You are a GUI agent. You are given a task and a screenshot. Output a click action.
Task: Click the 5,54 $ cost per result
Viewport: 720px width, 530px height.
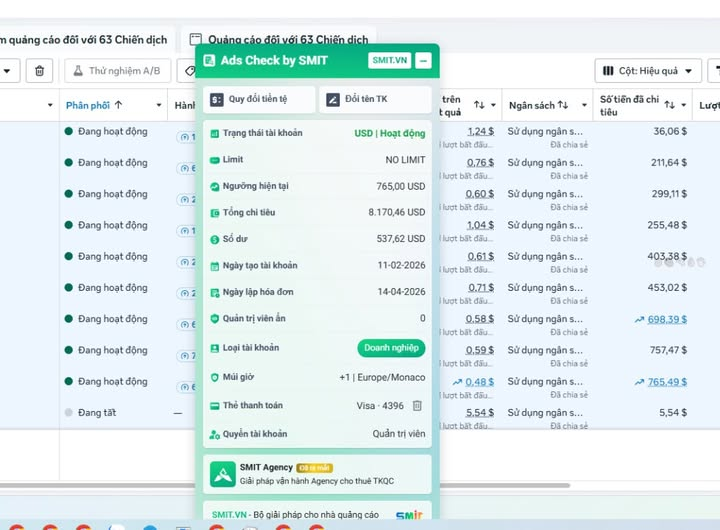480,412
